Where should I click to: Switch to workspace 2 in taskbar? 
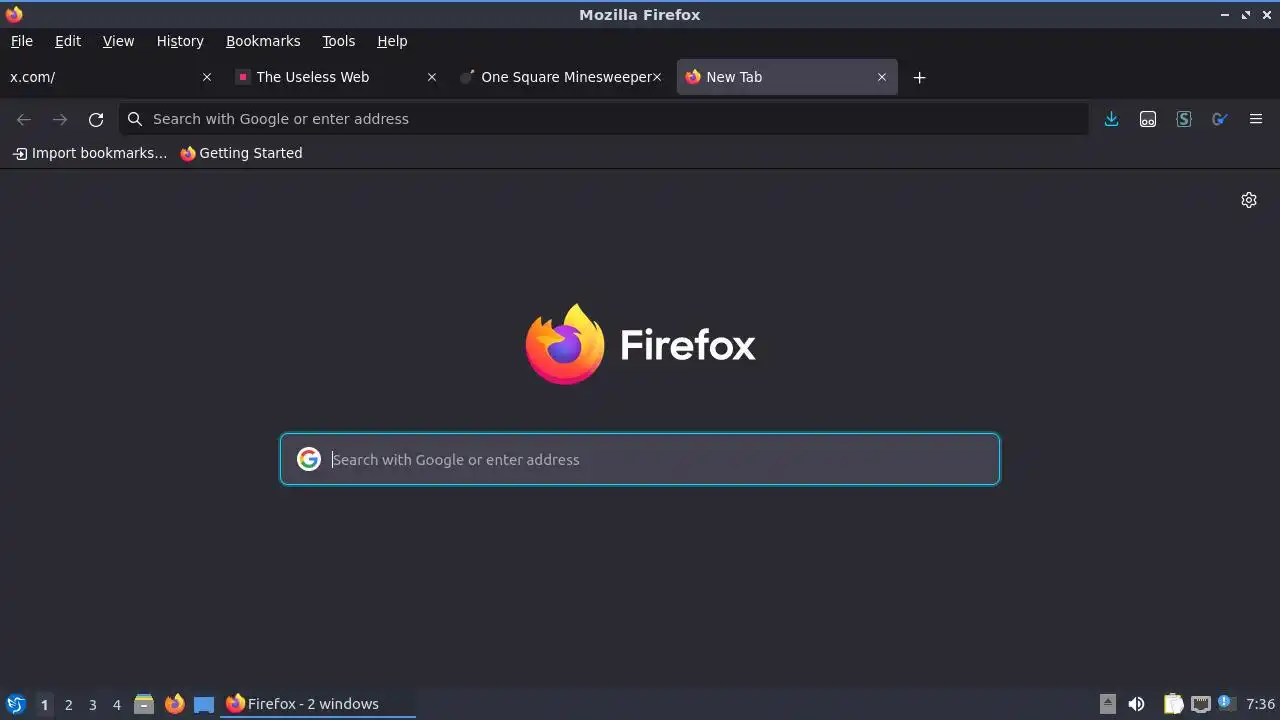coord(68,704)
